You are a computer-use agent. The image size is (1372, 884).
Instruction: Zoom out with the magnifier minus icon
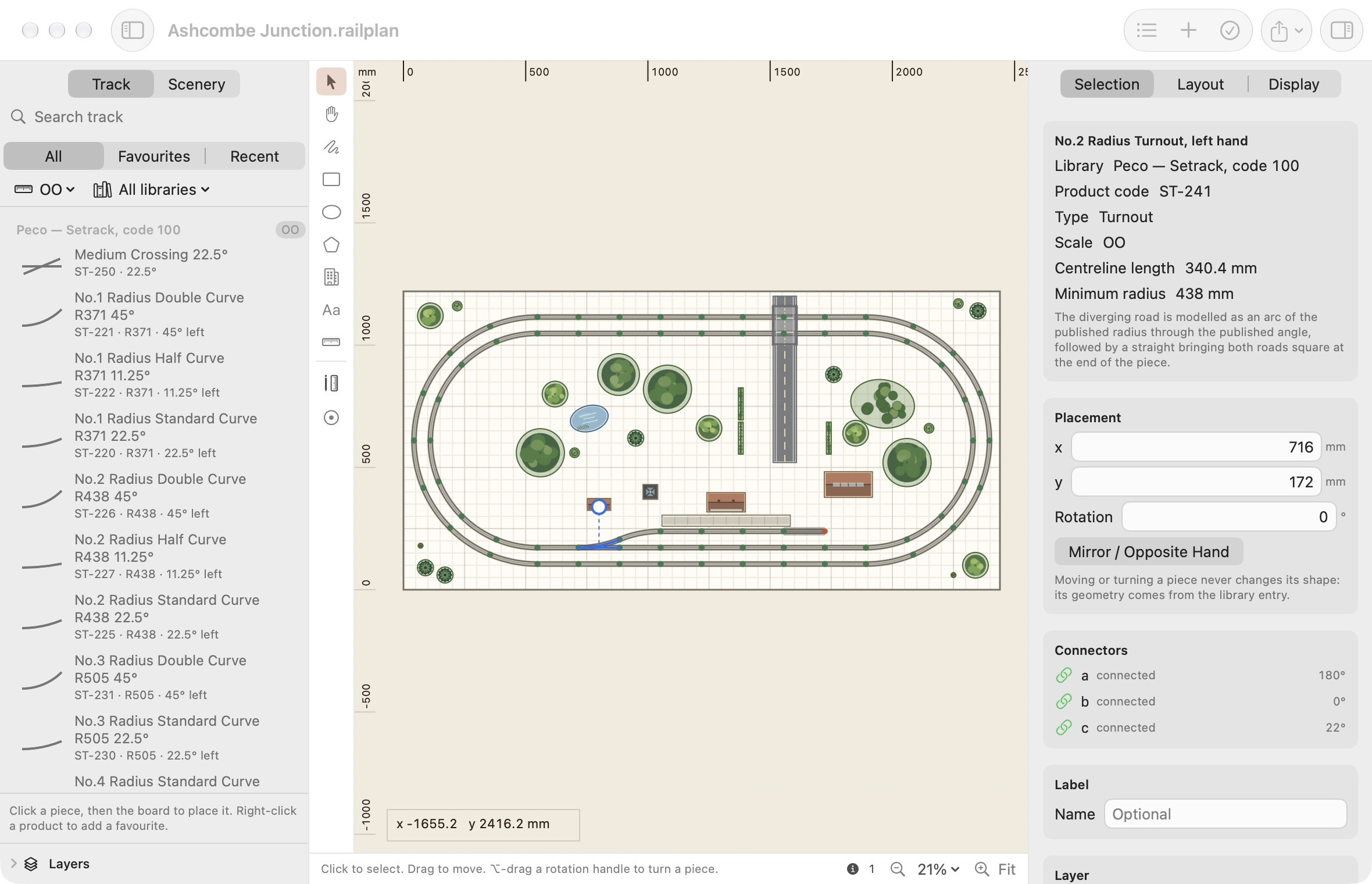(x=898, y=869)
